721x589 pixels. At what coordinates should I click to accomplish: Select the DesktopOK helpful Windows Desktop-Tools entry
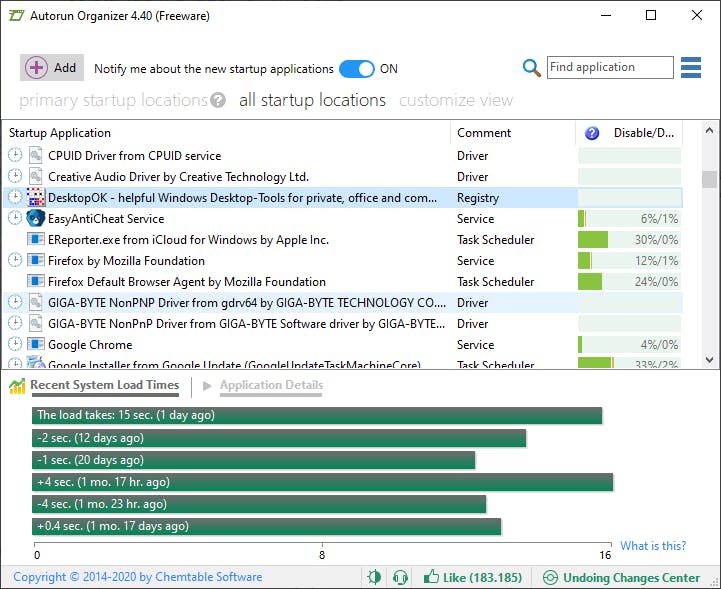pos(343,198)
